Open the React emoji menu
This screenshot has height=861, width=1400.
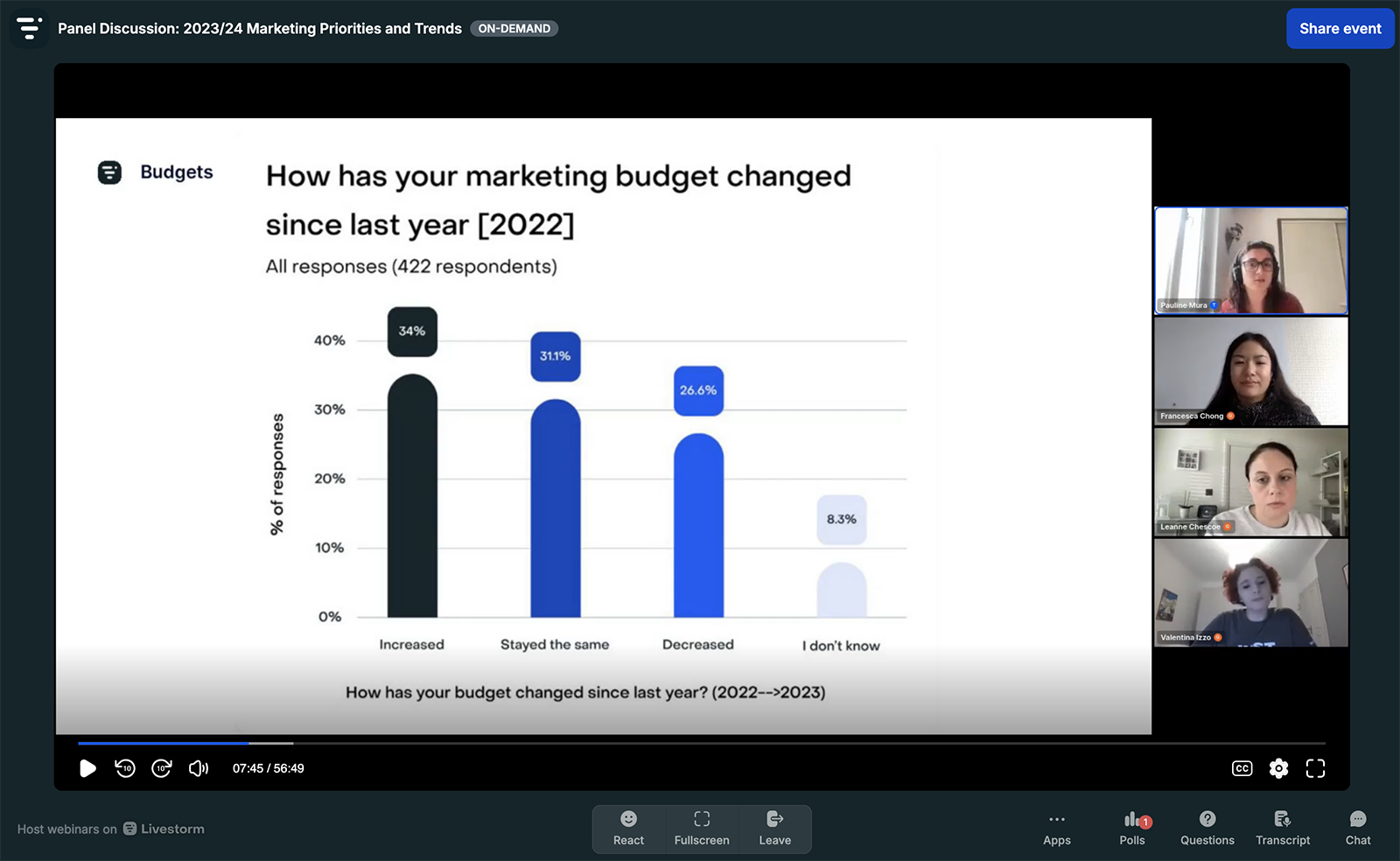[628, 829]
